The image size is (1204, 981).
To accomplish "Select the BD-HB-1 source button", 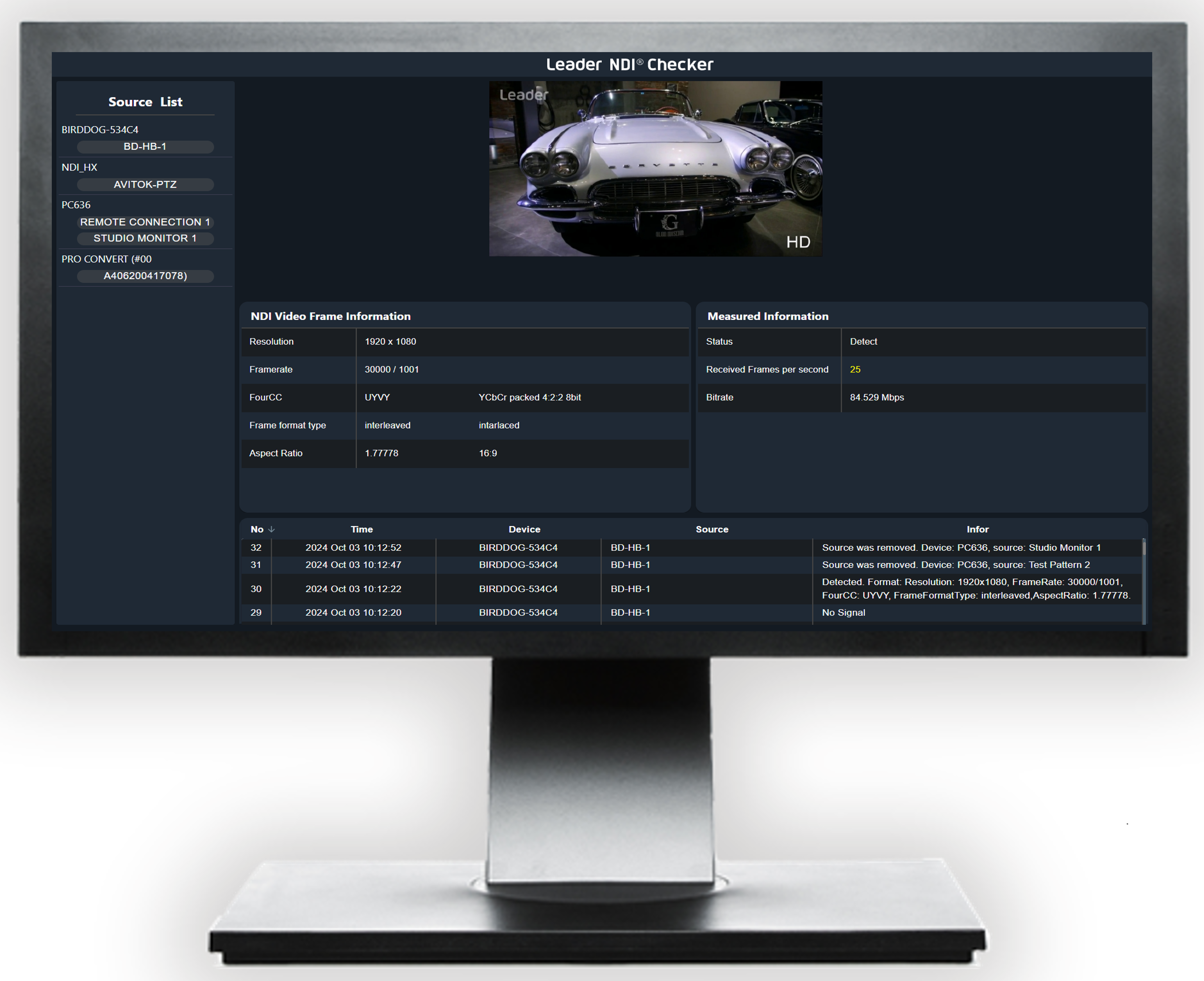I will (x=145, y=147).
